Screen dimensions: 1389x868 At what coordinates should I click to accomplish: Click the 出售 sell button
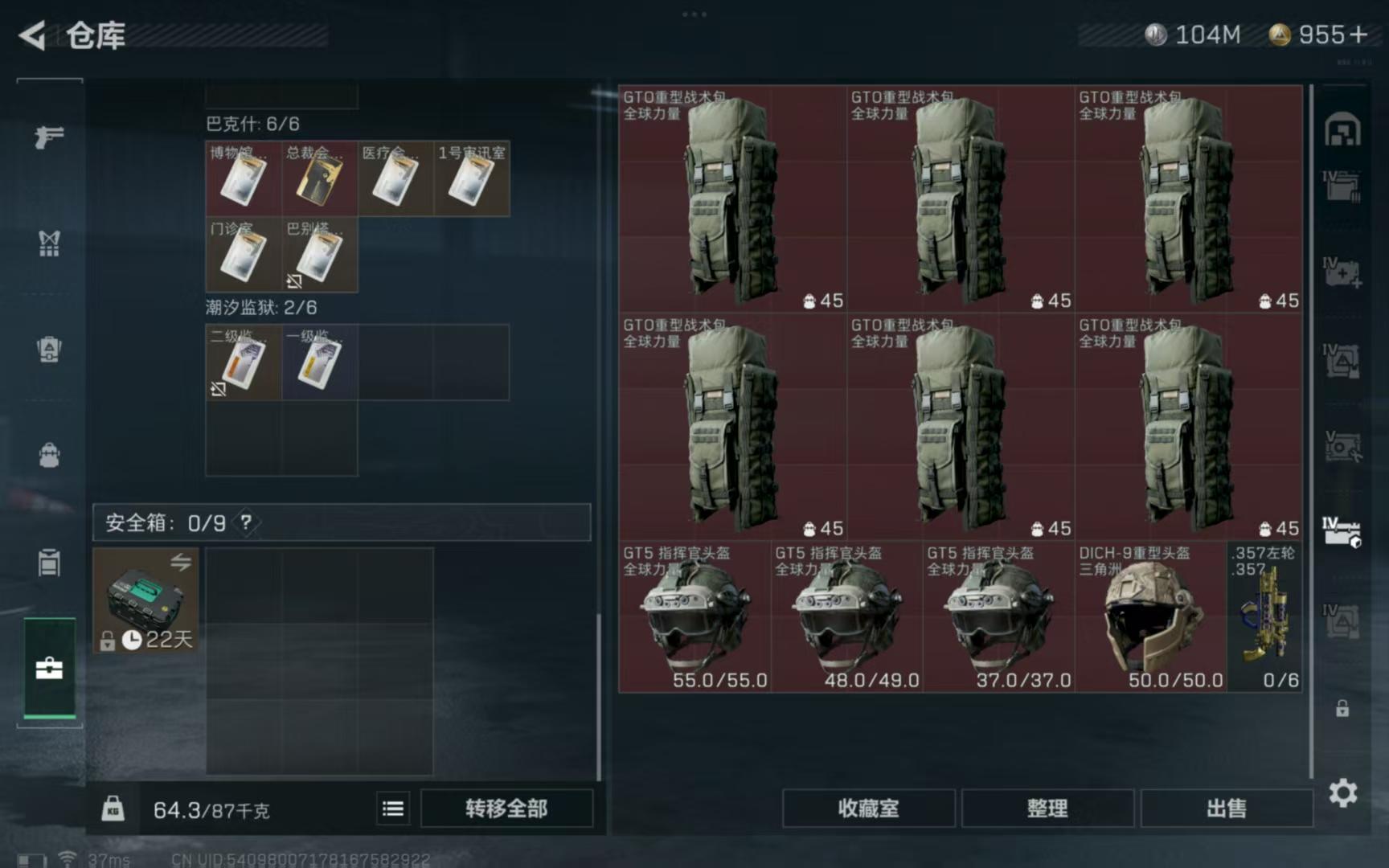(1226, 809)
